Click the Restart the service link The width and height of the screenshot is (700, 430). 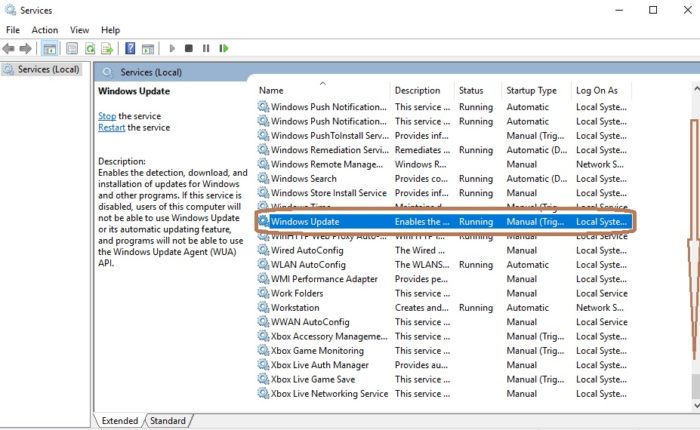111,128
